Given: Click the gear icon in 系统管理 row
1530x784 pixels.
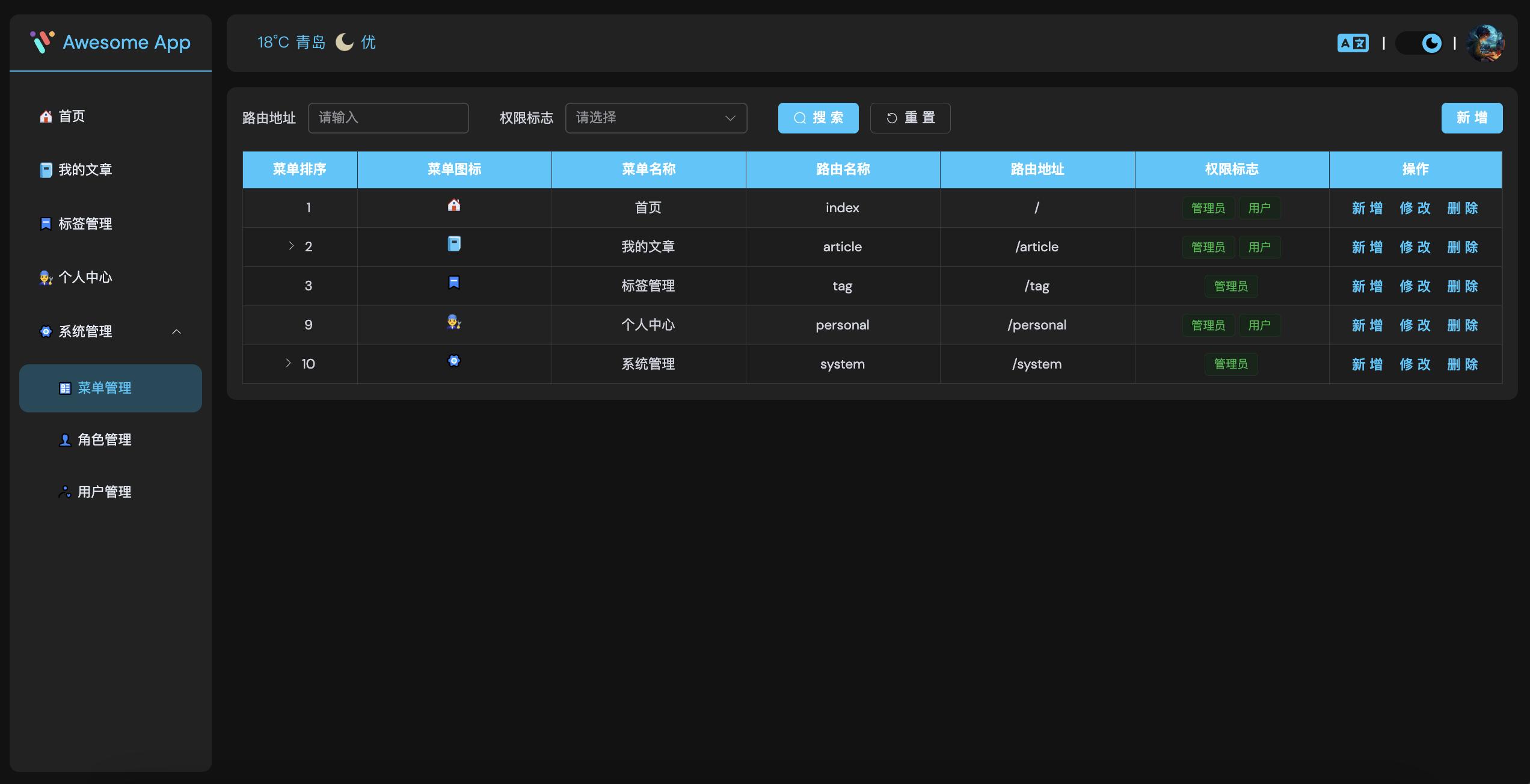Looking at the screenshot, I should click(454, 361).
